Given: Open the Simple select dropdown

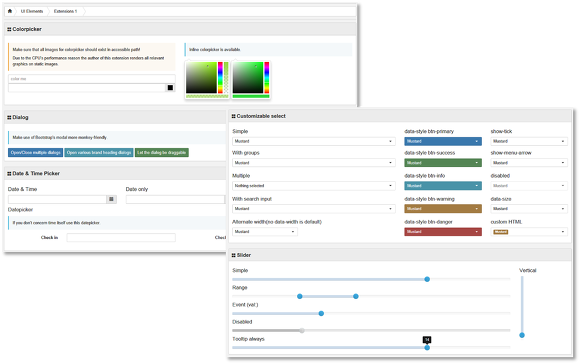Looking at the screenshot, I should [314, 141].
